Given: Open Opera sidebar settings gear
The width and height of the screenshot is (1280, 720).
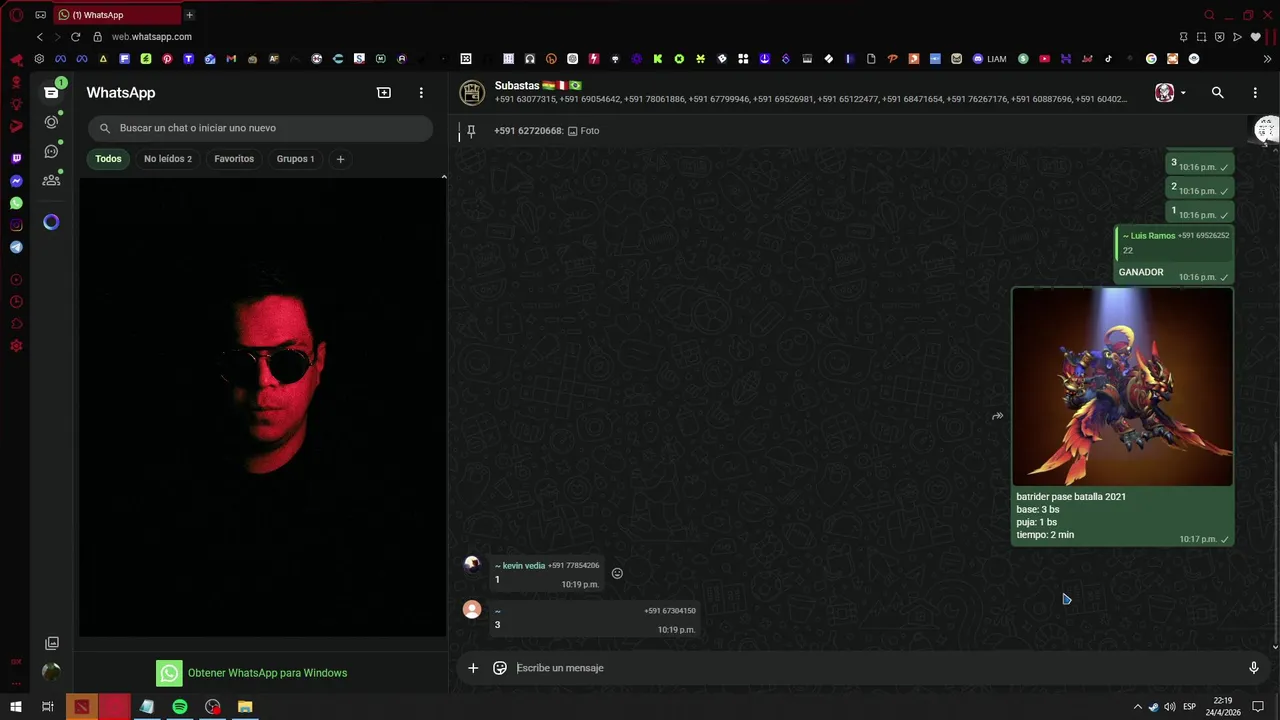Looking at the screenshot, I should pos(16,346).
